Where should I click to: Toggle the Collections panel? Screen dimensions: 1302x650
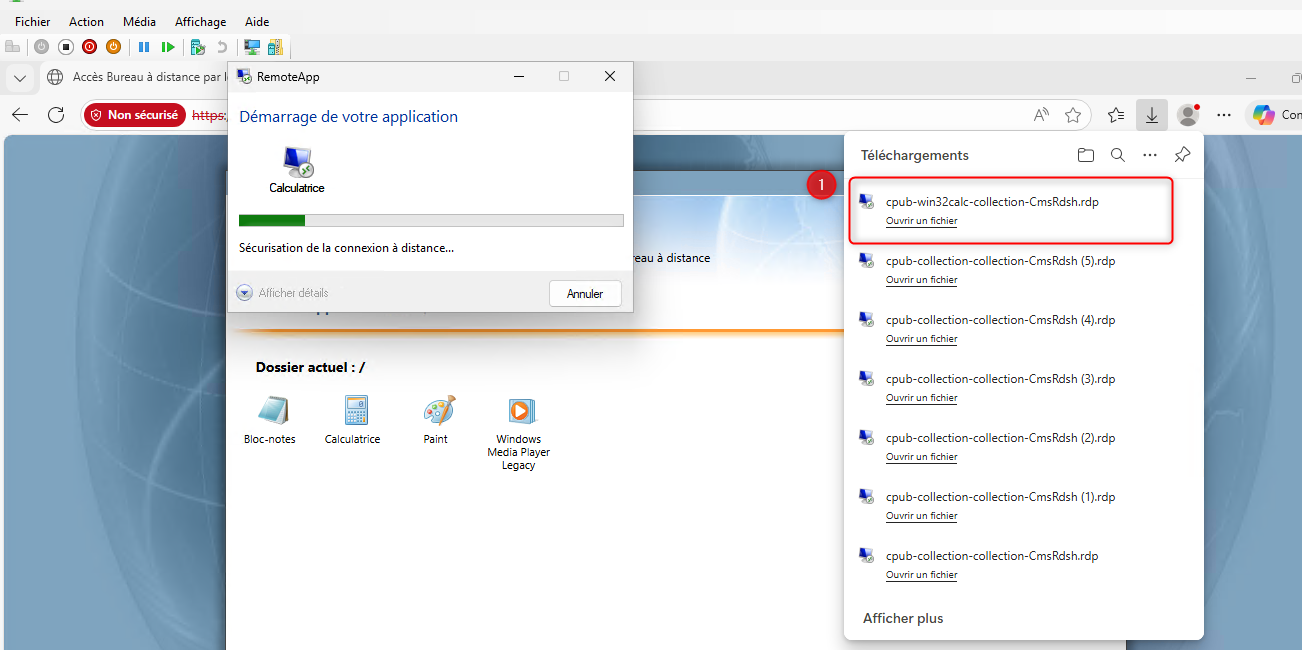click(x=1115, y=115)
